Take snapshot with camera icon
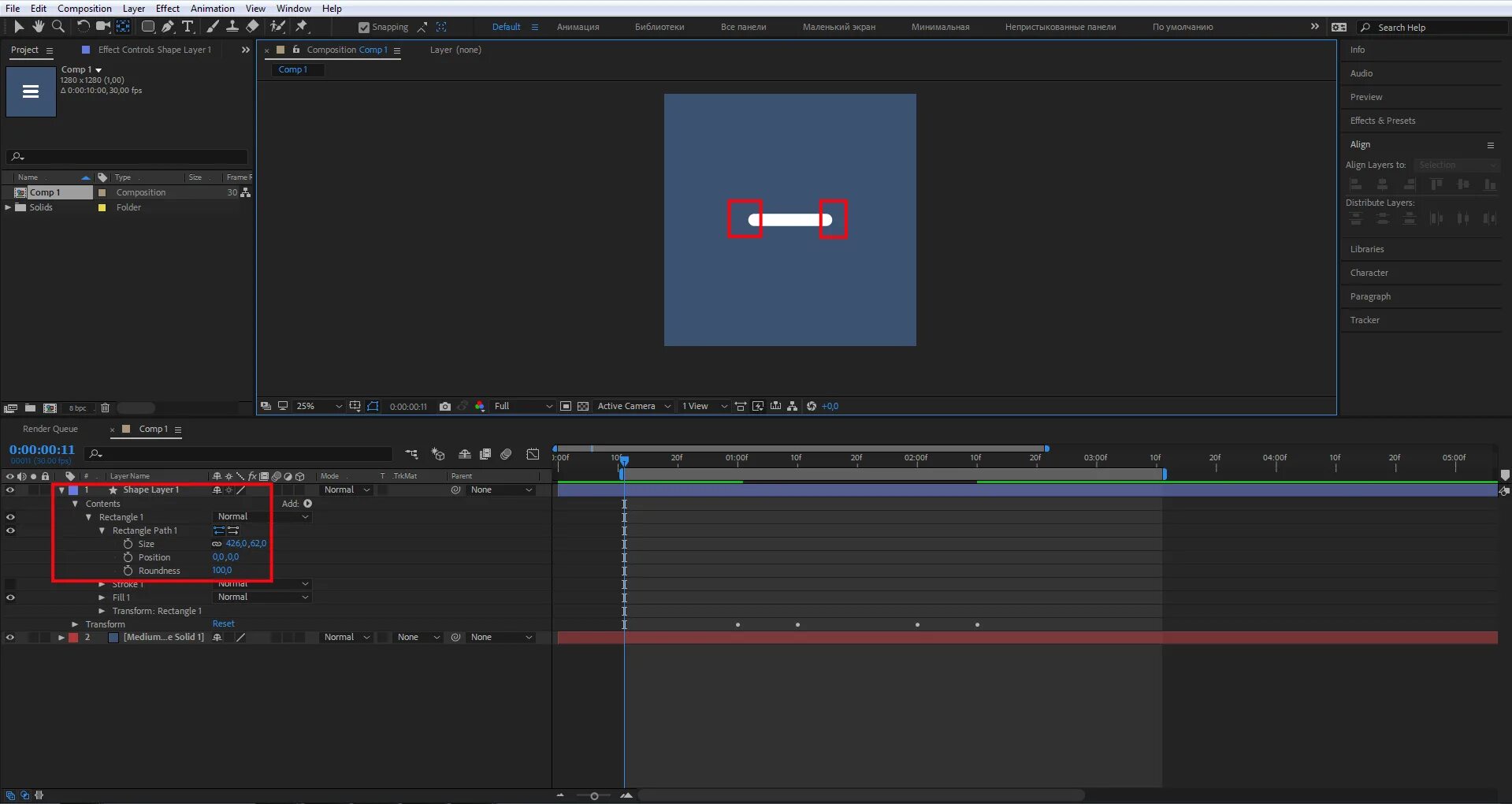The width and height of the screenshot is (1512, 804). tap(445, 407)
